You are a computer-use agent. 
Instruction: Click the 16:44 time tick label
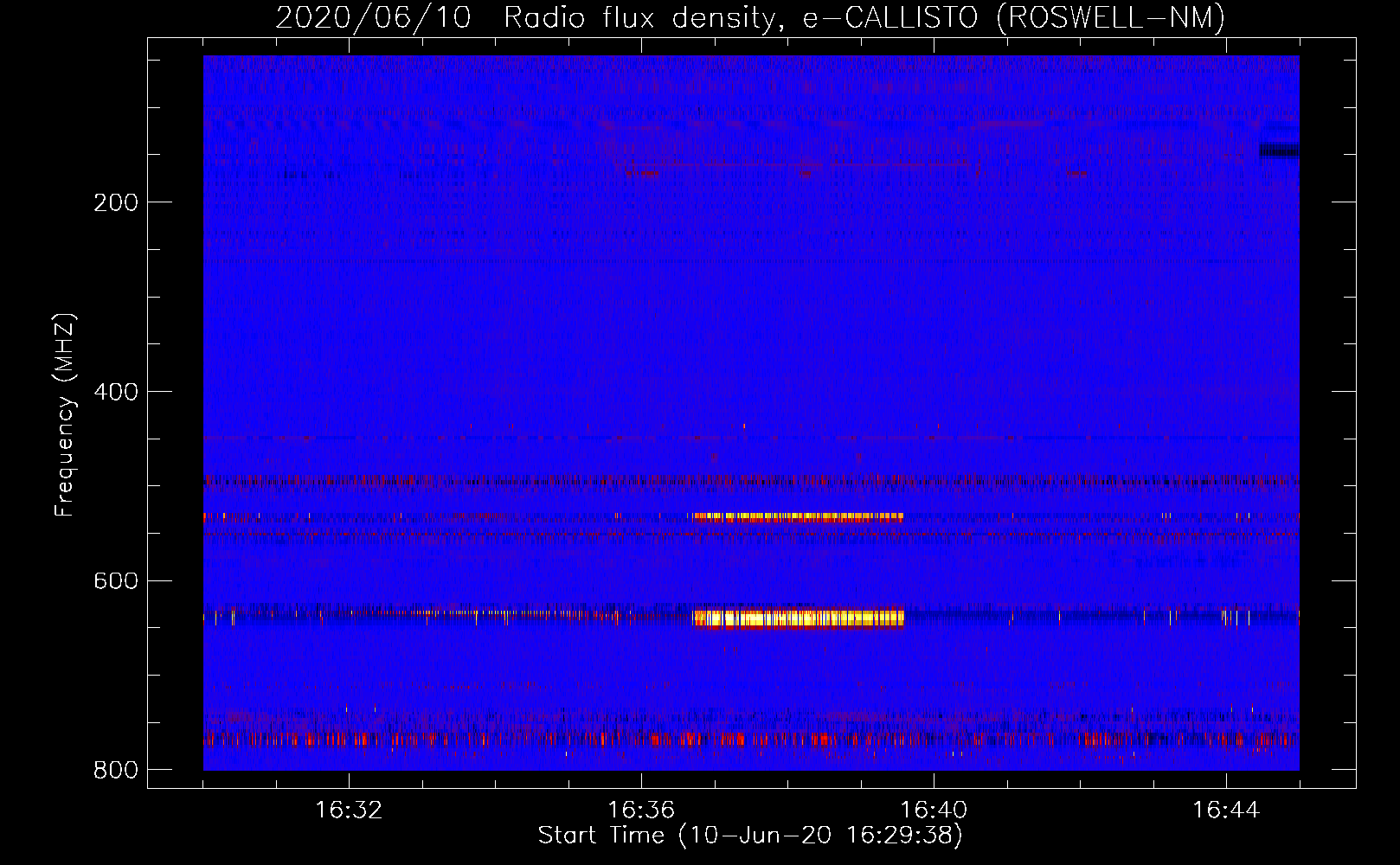1226,811
